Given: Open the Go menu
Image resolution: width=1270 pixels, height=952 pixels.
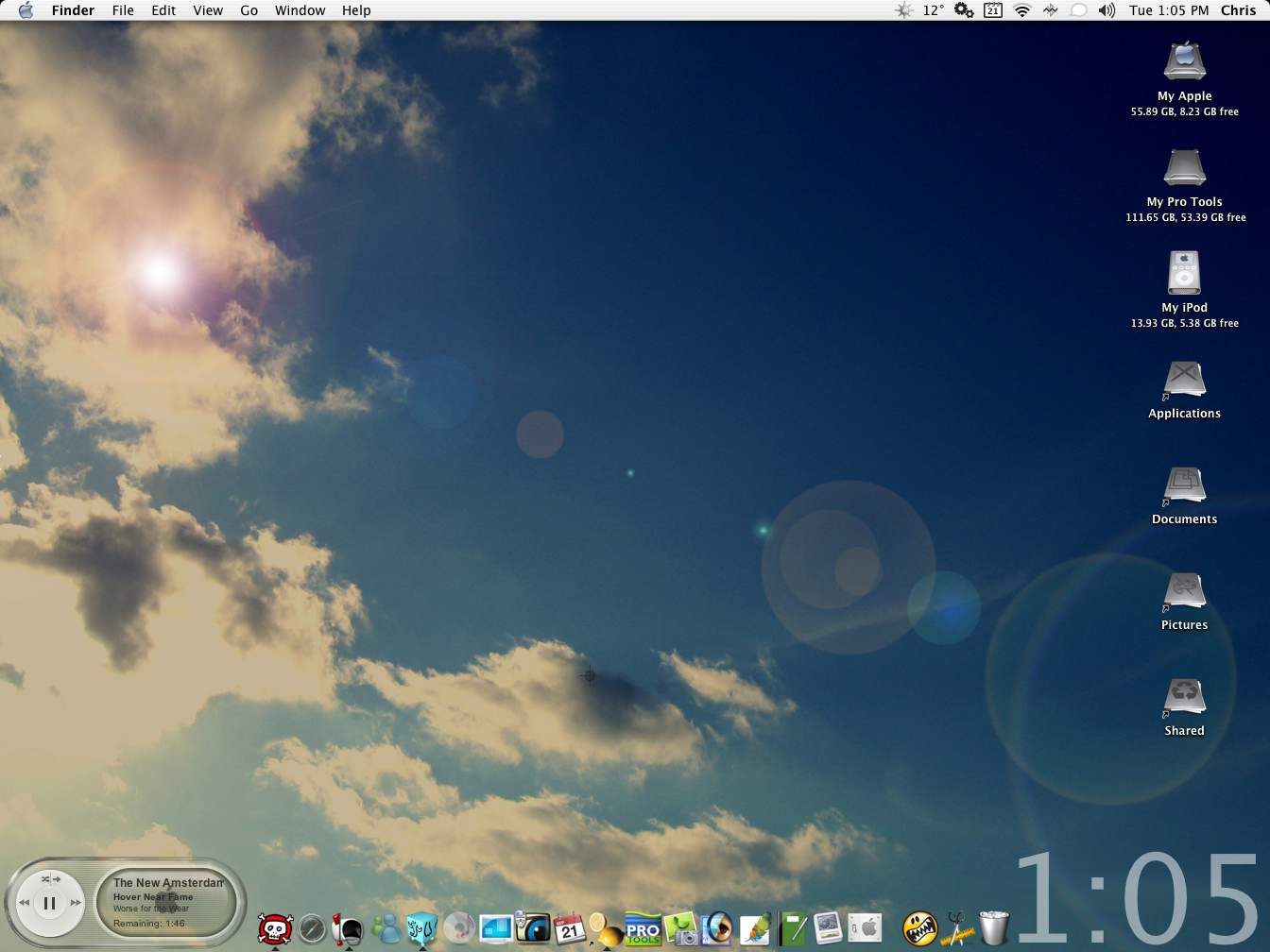Looking at the screenshot, I should click(x=249, y=10).
